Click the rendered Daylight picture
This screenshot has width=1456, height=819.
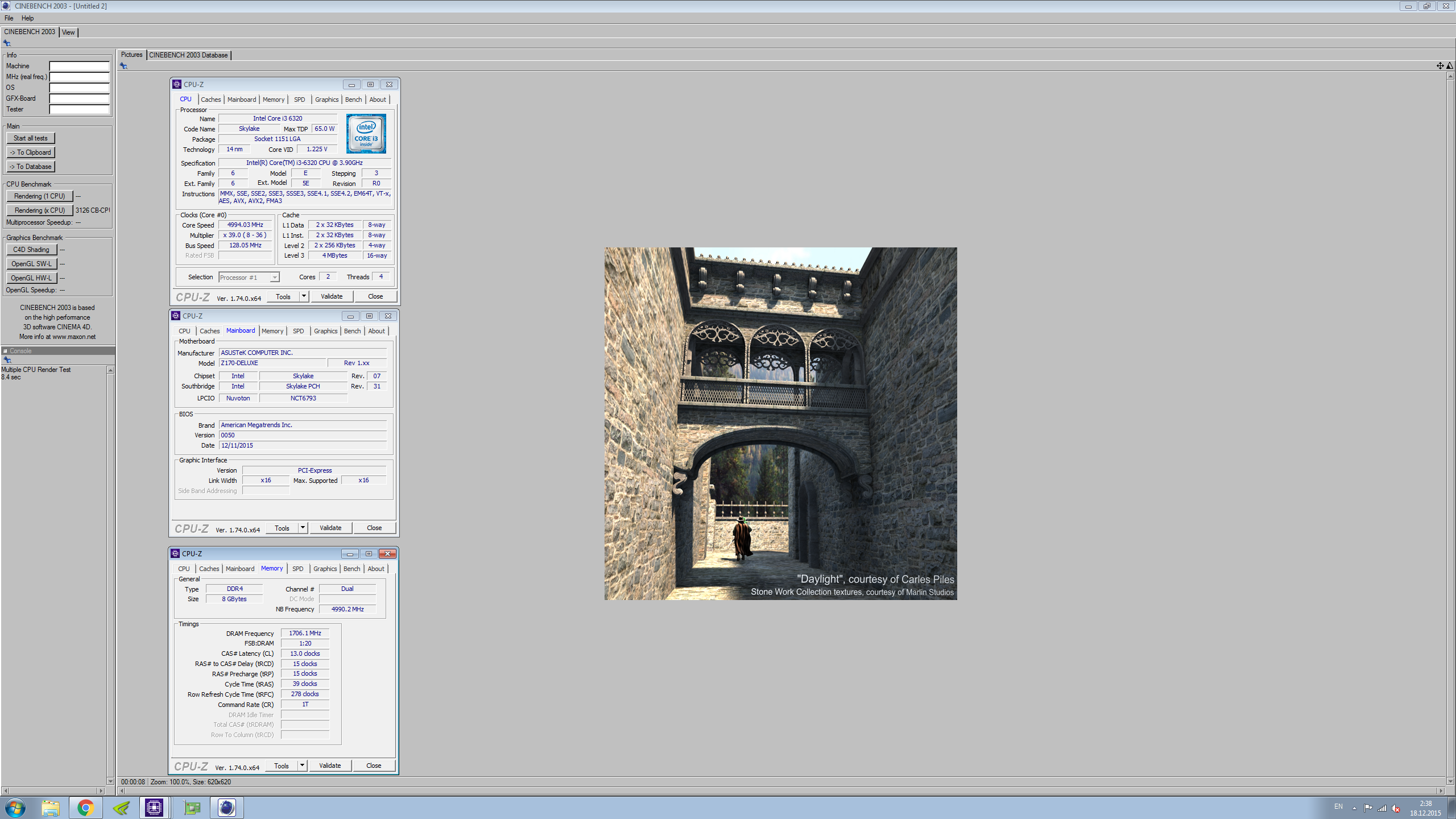[780, 424]
